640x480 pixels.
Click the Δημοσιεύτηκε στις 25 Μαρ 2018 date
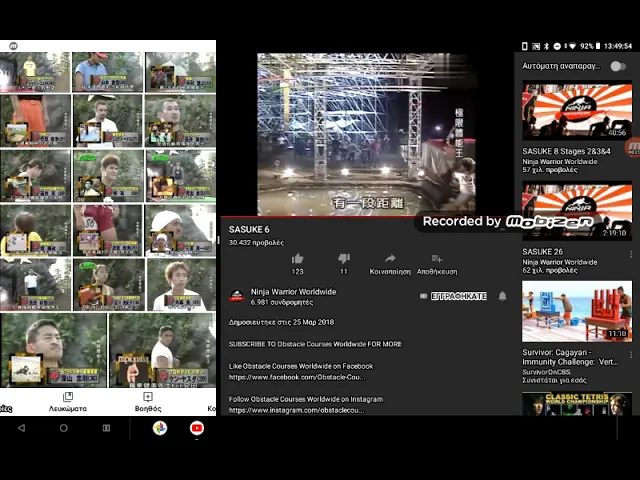click(x=281, y=322)
